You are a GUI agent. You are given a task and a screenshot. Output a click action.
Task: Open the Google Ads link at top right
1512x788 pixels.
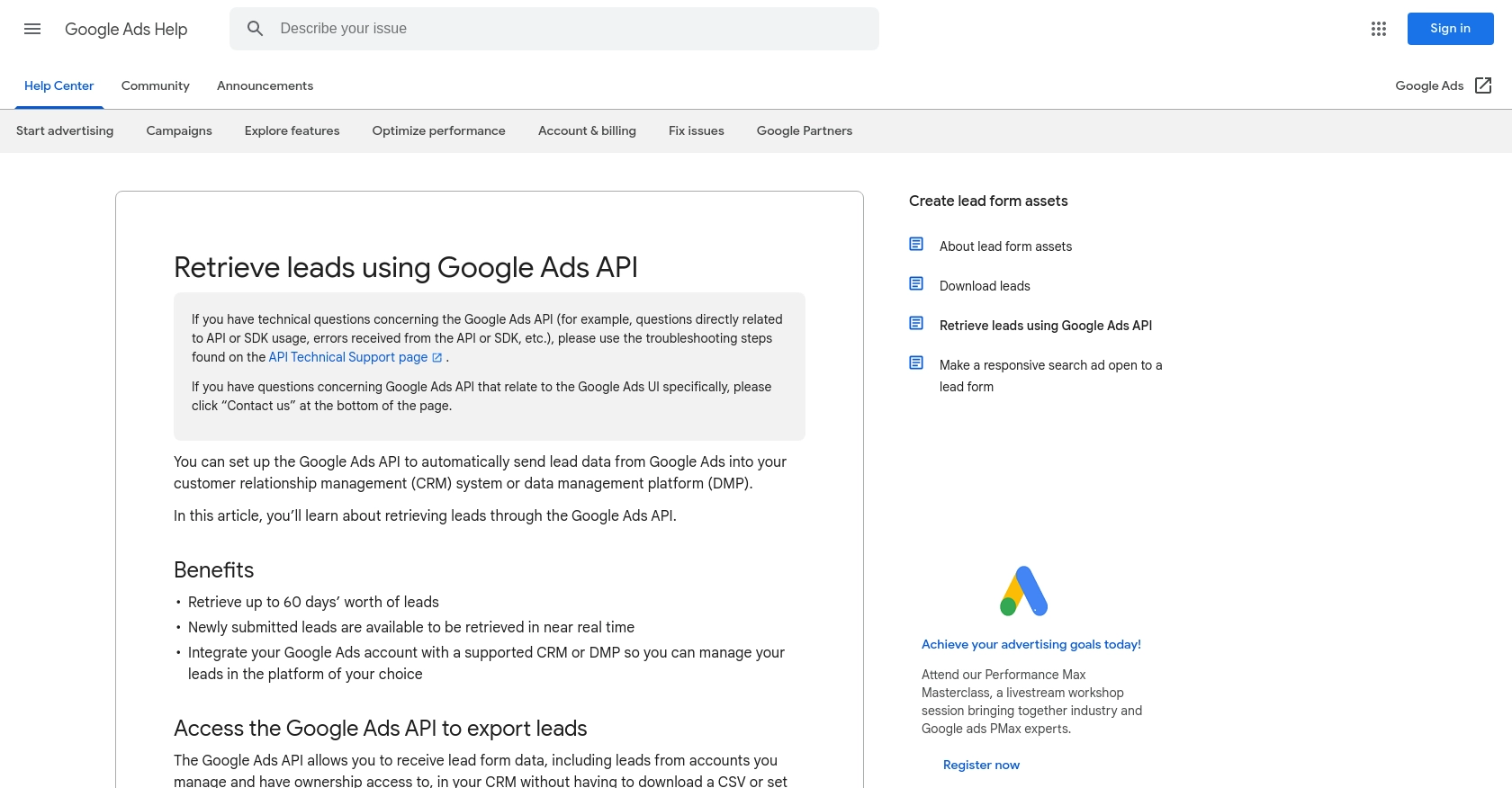tap(1429, 85)
